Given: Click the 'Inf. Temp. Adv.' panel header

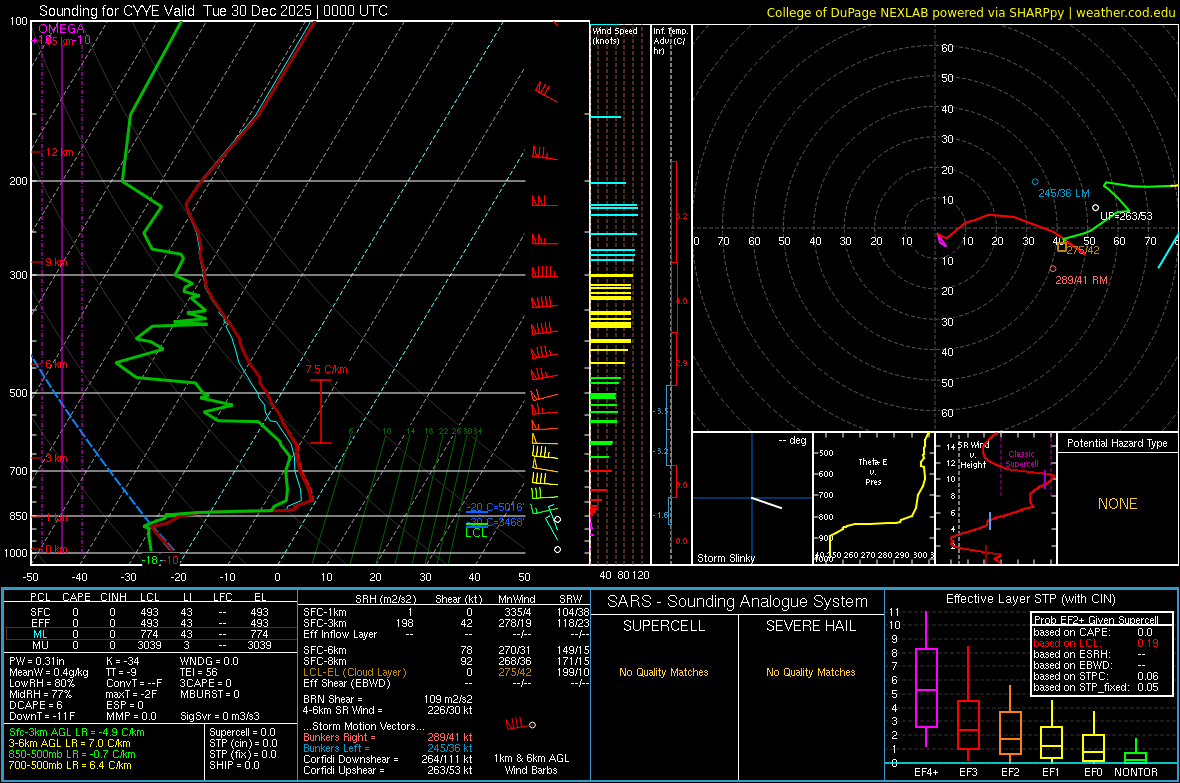Looking at the screenshot, I should point(670,41).
